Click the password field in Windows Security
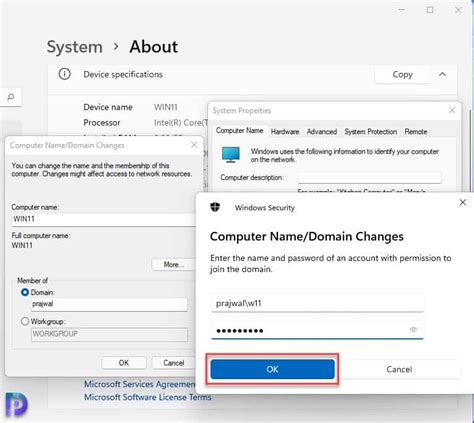Screen dimensions: 474x423 tap(317, 330)
